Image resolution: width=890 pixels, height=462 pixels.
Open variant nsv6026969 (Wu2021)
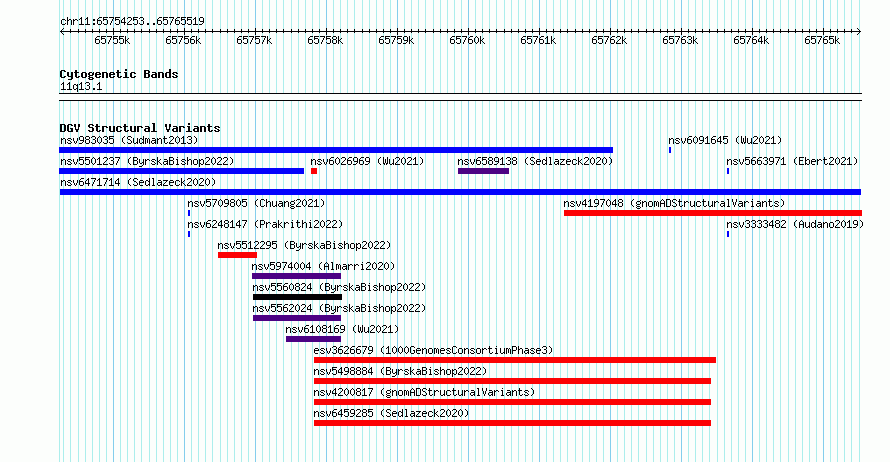367,161
